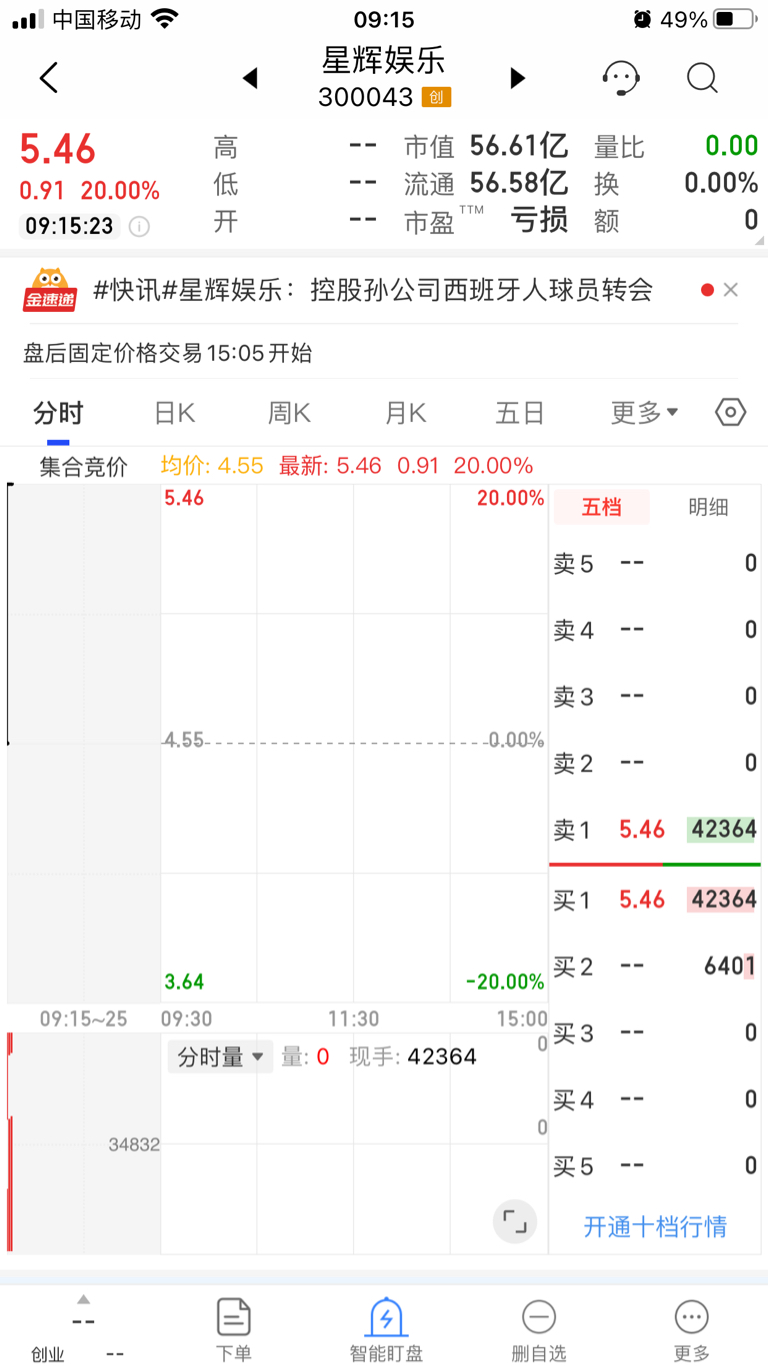Expand the 创业 index bar

point(83,1300)
